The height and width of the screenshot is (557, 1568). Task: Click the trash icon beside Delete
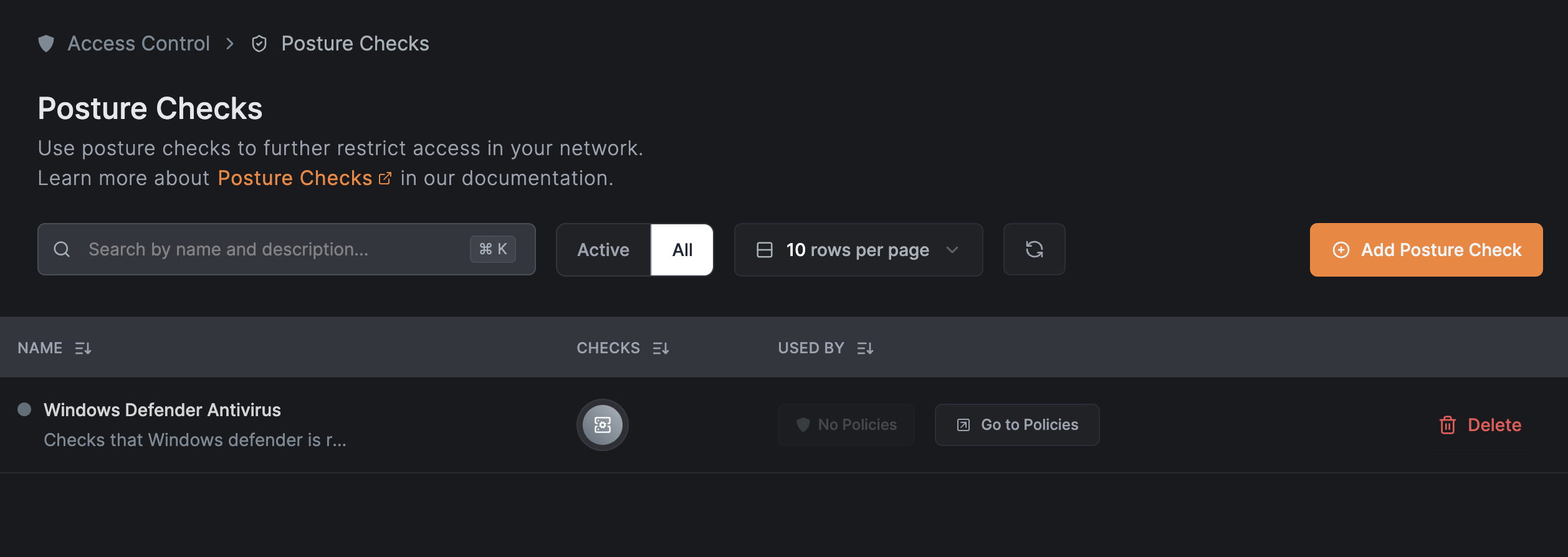point(1447,425)
